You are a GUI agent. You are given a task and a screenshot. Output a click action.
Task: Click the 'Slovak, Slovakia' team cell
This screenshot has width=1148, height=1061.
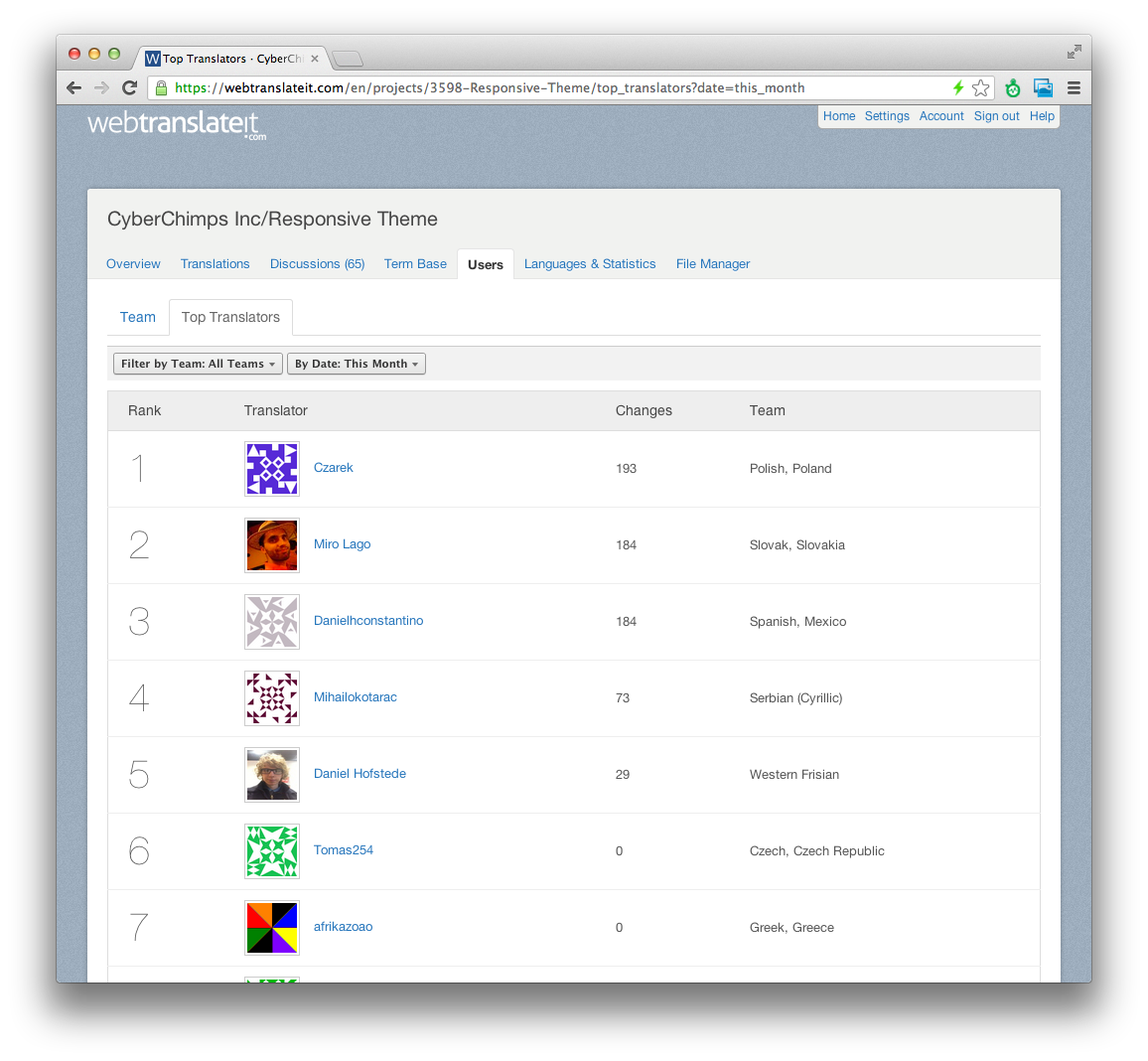pyautogui.click(x=797, y=544)
